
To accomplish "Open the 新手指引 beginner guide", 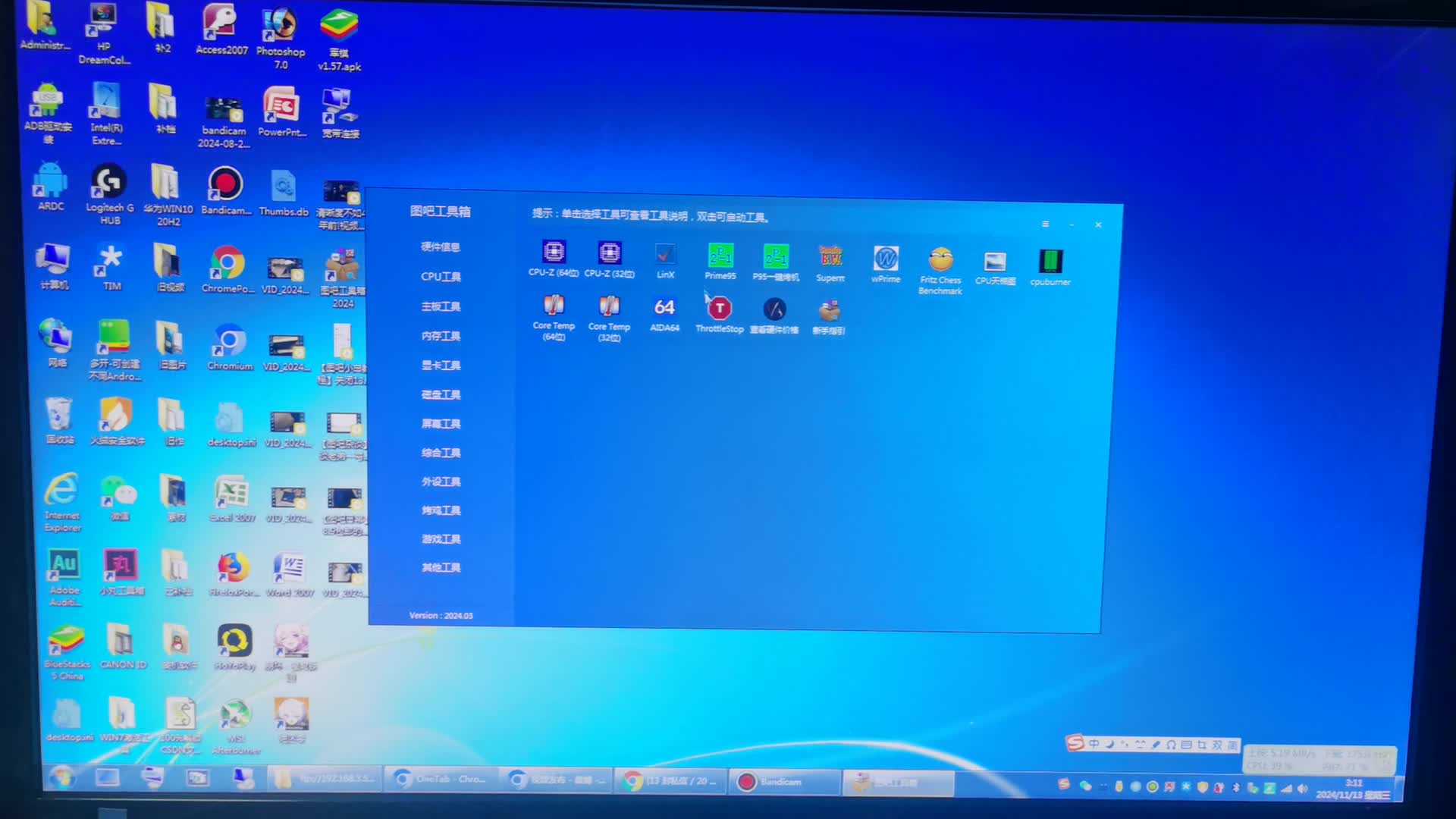I will tap(829, 309).
